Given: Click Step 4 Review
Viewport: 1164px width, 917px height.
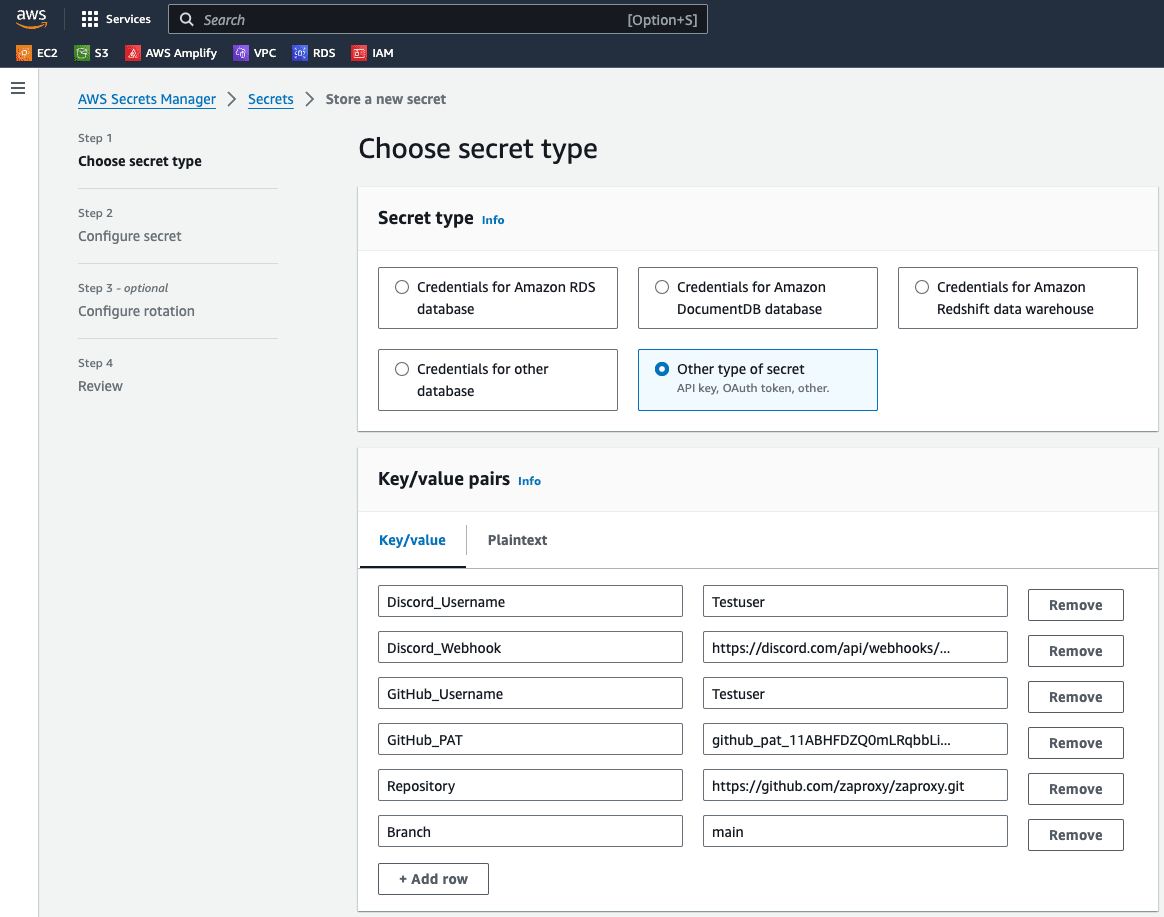Looking at the screenshot, I should (100, 386).
